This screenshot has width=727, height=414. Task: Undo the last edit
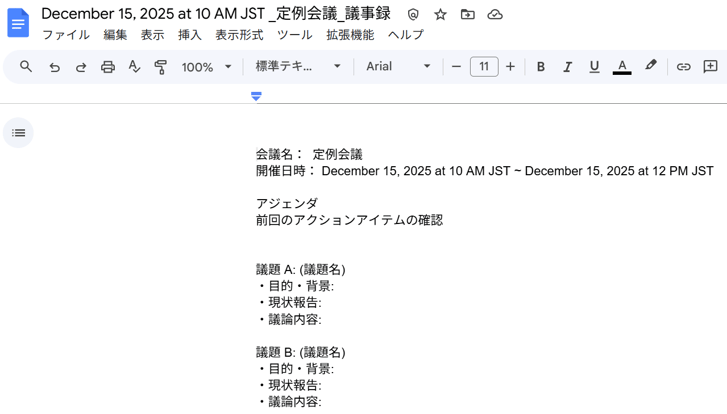[54, 67]
